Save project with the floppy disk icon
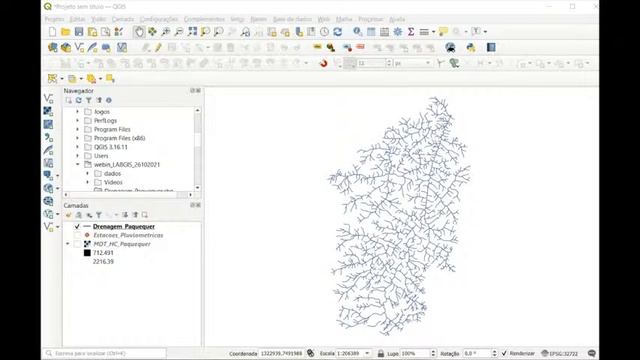 coord(79,32)
